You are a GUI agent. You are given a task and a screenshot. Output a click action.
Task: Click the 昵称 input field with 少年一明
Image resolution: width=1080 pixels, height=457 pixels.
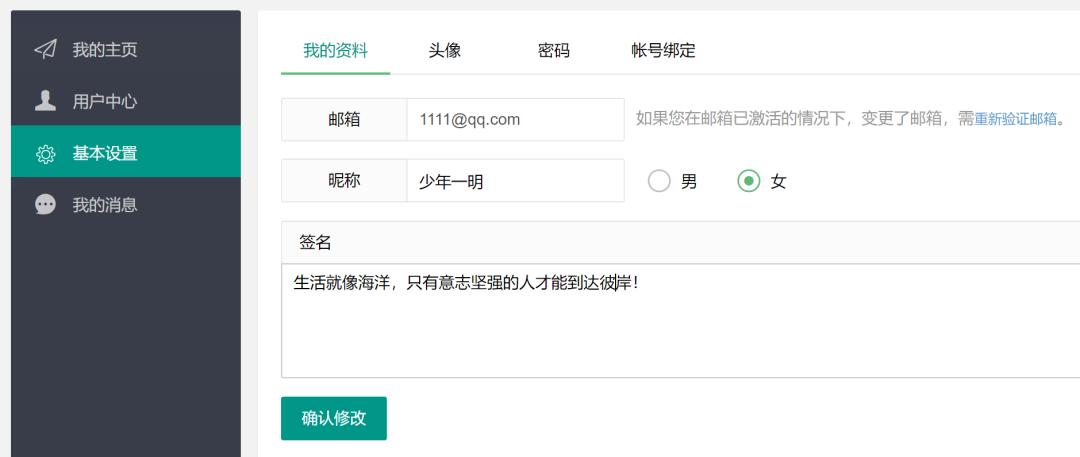515,181
